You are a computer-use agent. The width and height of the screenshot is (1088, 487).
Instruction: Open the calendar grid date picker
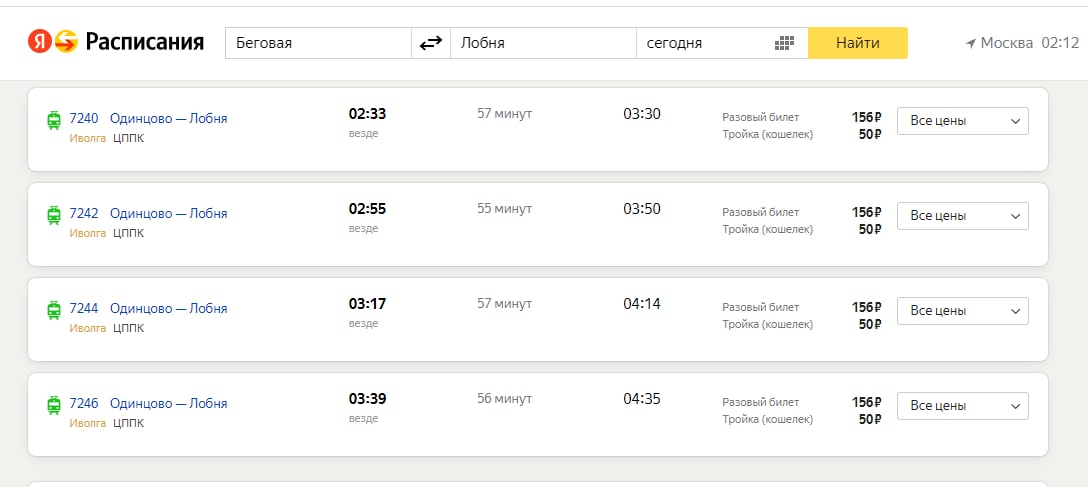click(x=783, y=43)
